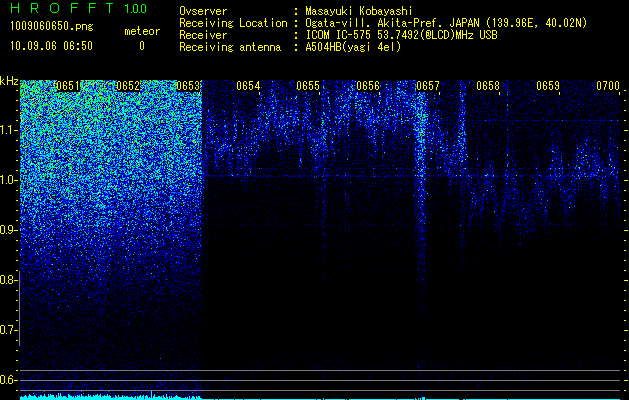Click the observer name Masayuki Kobayashi
Image resolution: width=629 pixels, height=400 pixels.
click(x=358, y=11)
